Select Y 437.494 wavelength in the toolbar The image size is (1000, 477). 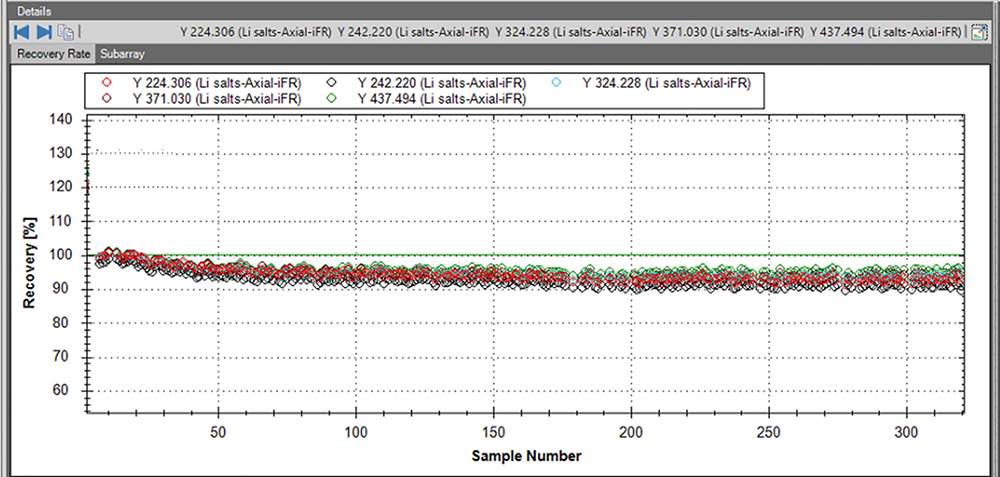[885, 32]
